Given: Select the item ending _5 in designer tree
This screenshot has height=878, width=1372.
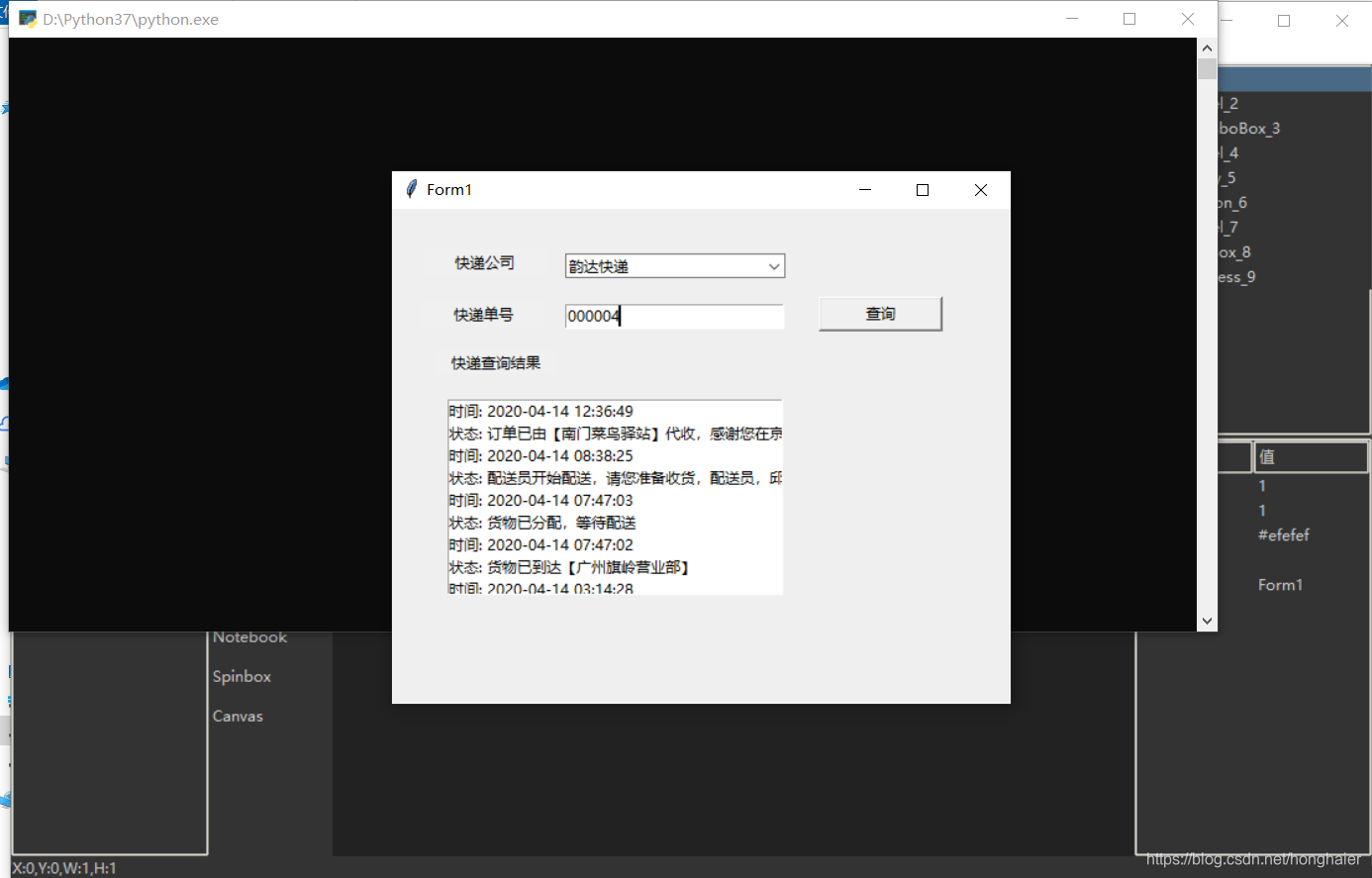Looking at the screenshot, I should coord(1227,178).
